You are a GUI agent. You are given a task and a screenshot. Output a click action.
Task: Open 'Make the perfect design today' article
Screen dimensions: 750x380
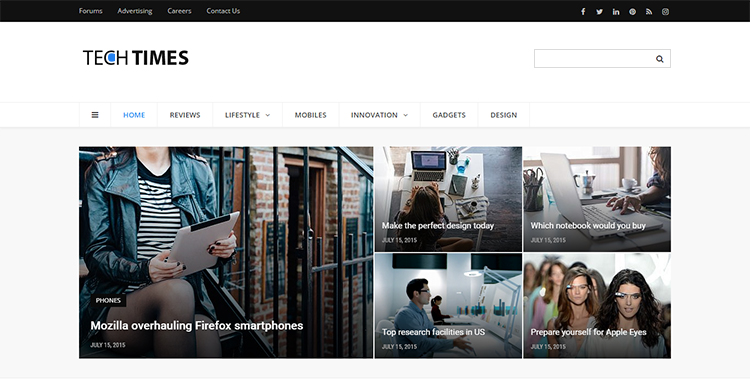438,225
